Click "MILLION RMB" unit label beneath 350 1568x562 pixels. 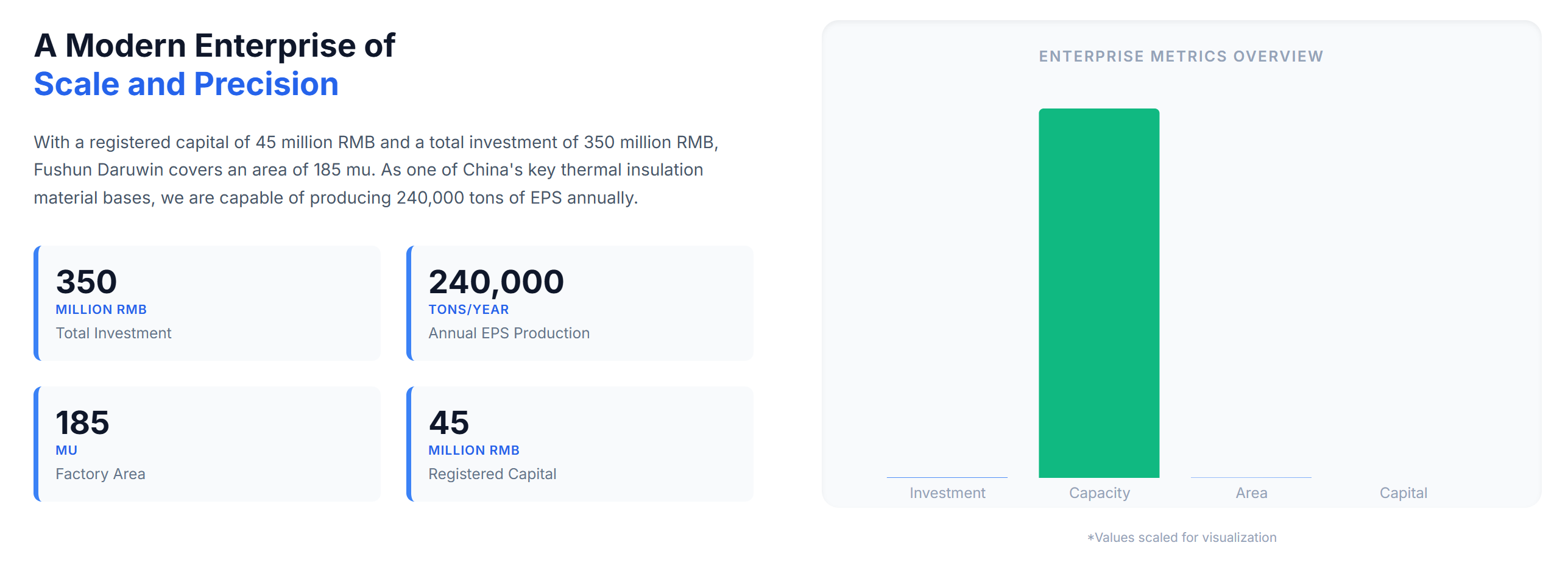click(101, 310)
